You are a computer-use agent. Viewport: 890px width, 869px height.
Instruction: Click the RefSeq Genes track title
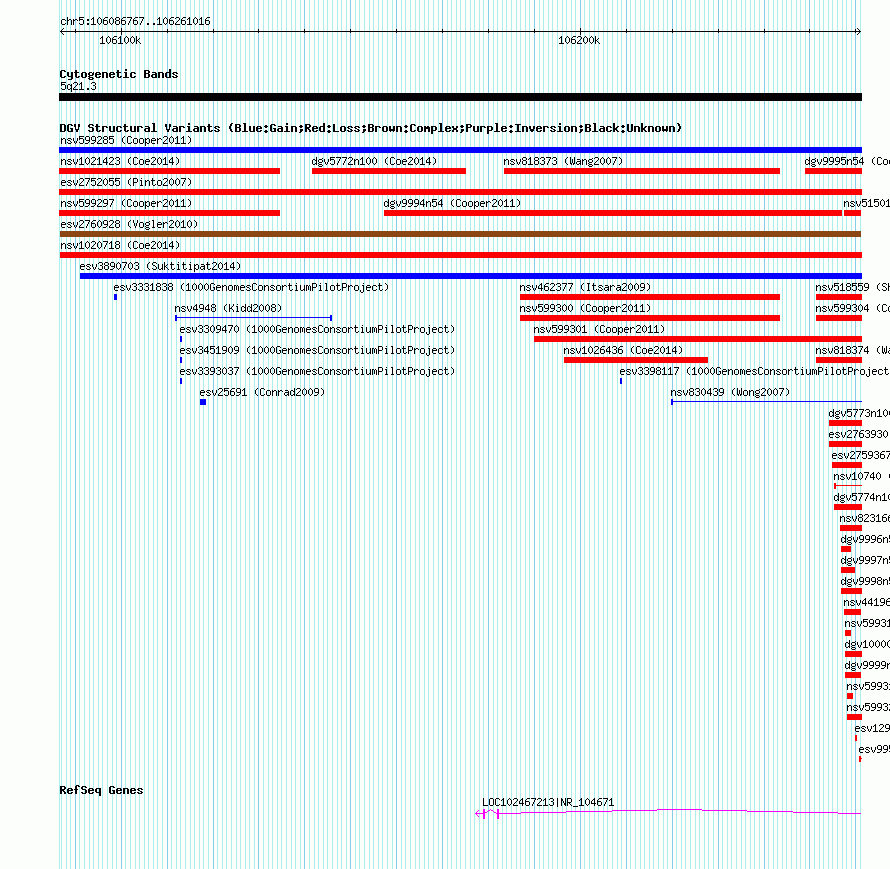coord(101,790)
